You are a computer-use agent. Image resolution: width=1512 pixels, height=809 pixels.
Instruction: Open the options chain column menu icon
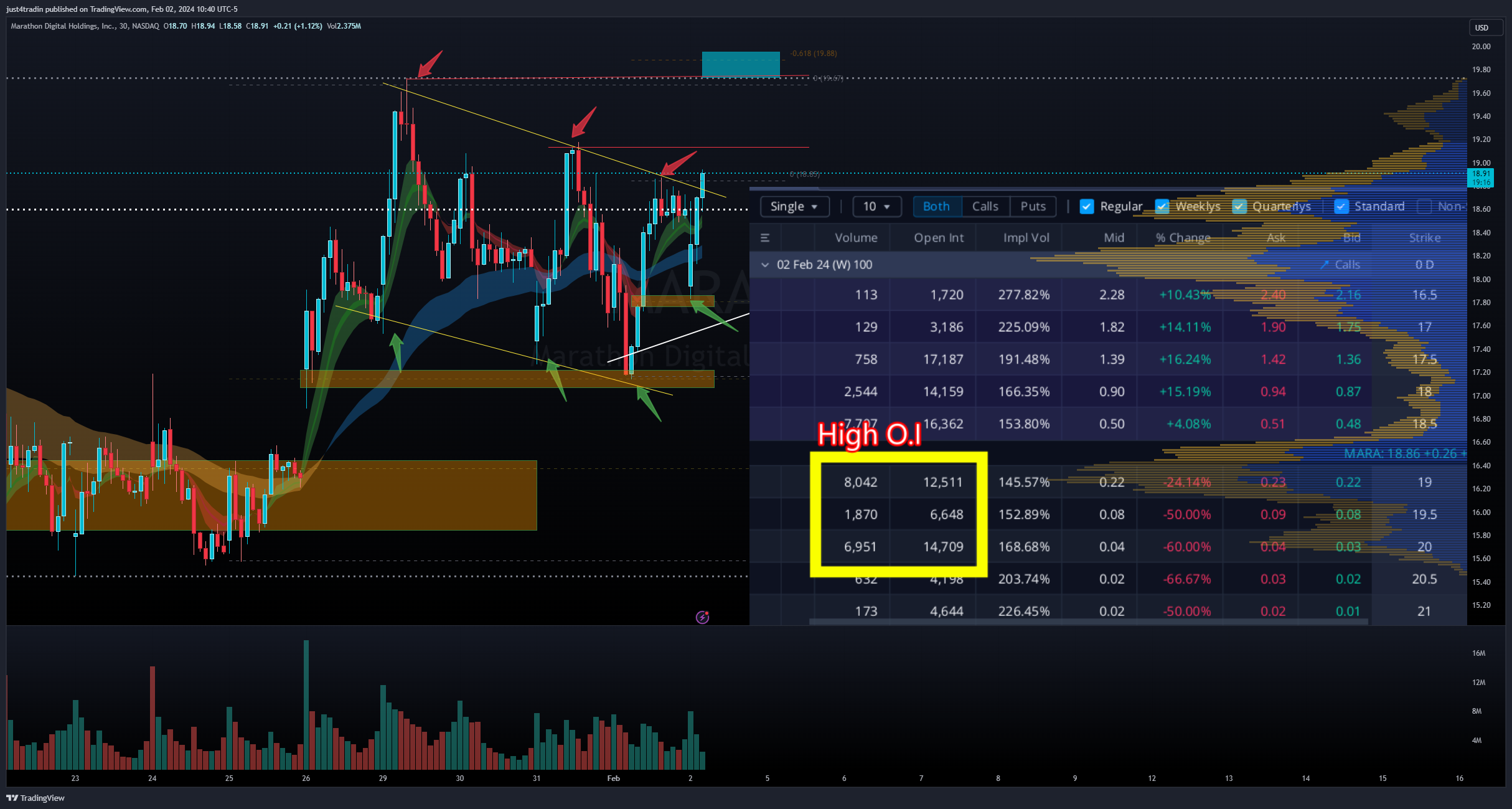765,238
